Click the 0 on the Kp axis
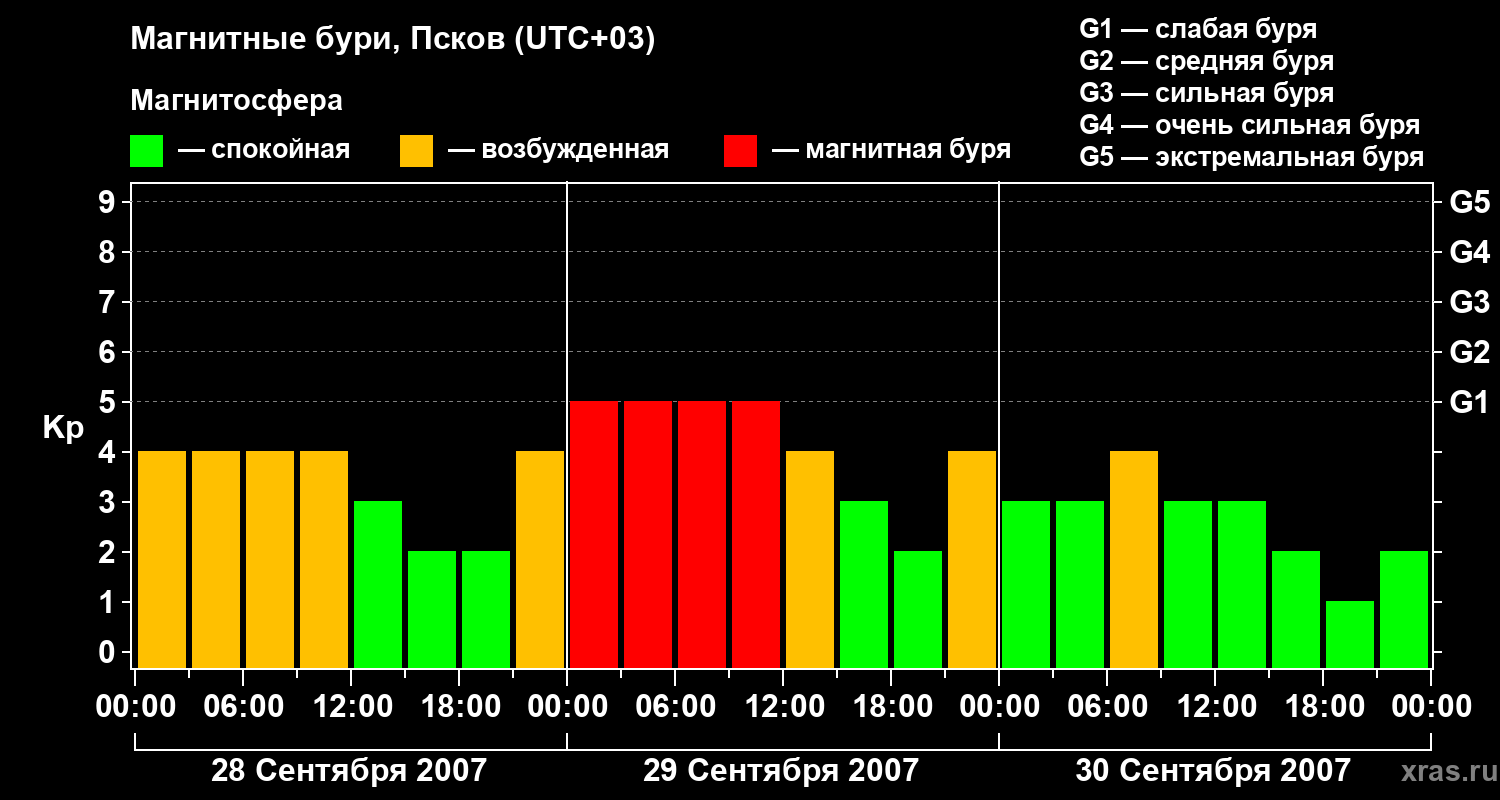Screen dimensions: 1500x800 pos(109,653)
